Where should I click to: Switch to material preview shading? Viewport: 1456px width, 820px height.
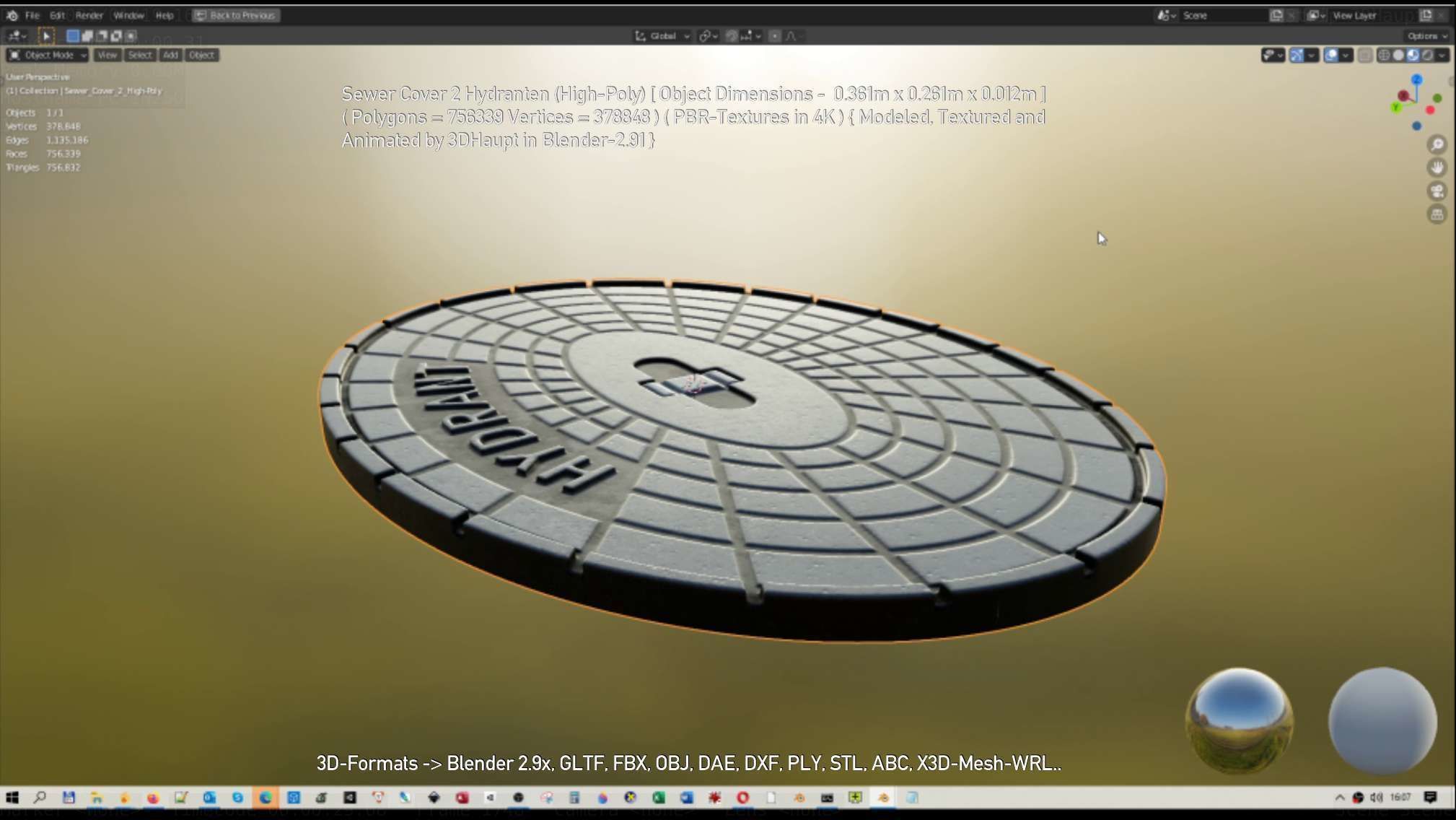[x=1413, y=55]
